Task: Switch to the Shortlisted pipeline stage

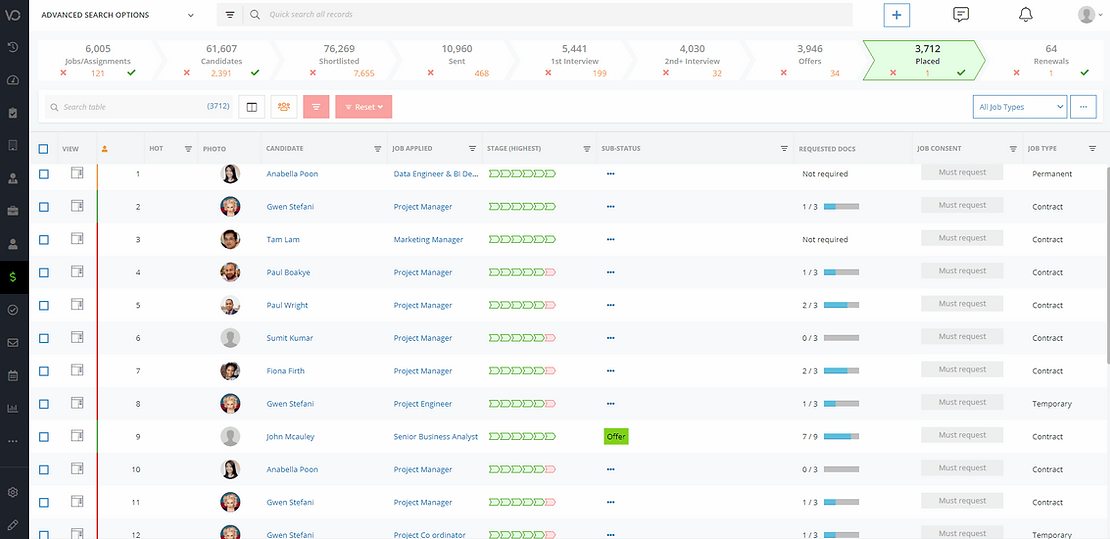Action: point(339,60)
